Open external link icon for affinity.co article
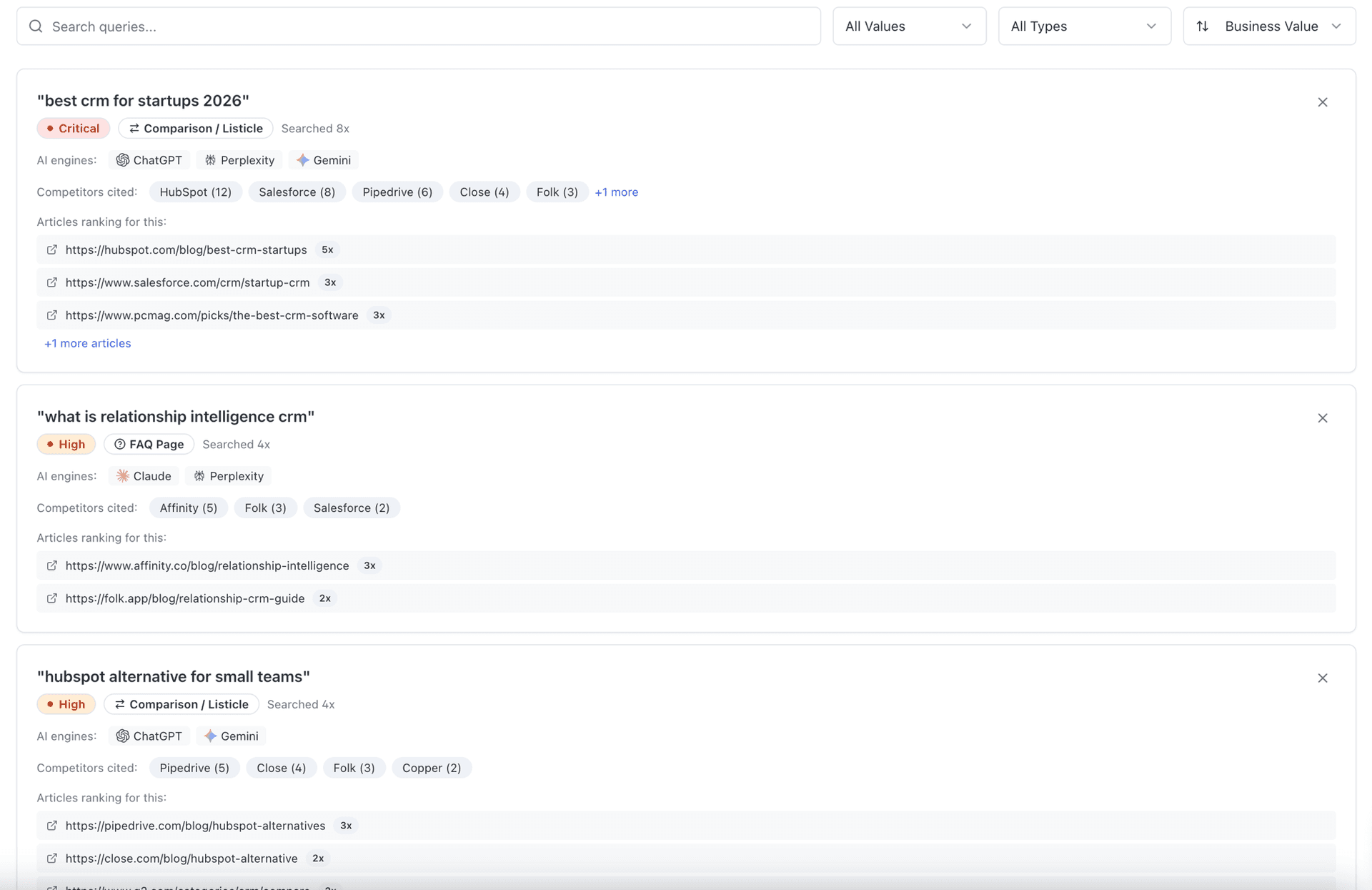Image resolution: width=1372 pixels, height=890 pixels. click(52, 565)
